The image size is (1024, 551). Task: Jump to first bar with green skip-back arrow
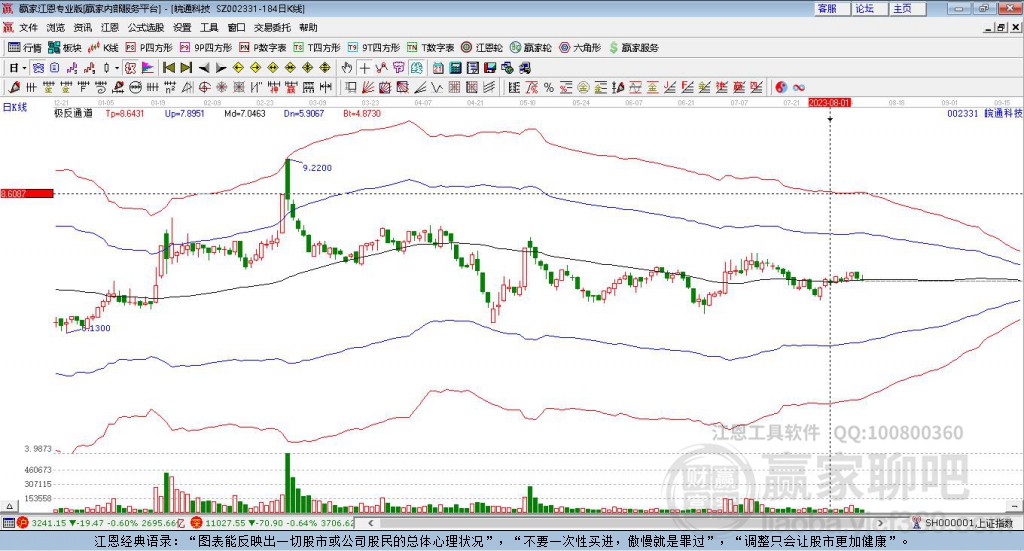click(168, 68)
